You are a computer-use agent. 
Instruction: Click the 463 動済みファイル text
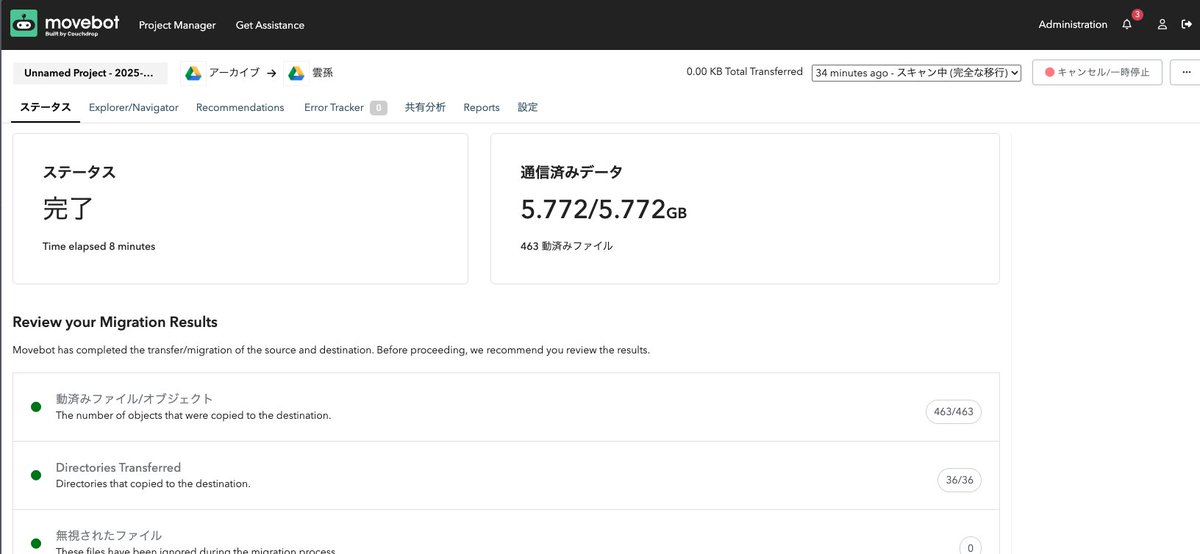pos(566,246)
